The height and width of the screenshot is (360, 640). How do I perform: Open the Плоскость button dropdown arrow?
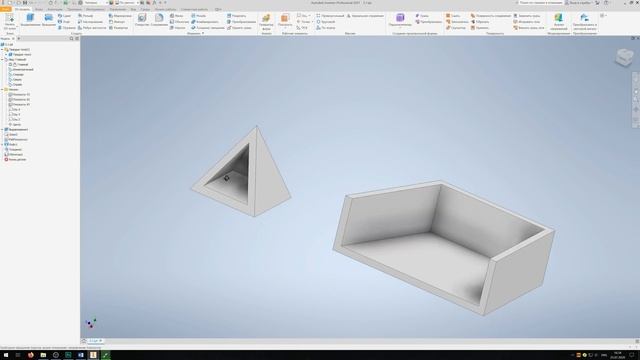tap(285, 28)
